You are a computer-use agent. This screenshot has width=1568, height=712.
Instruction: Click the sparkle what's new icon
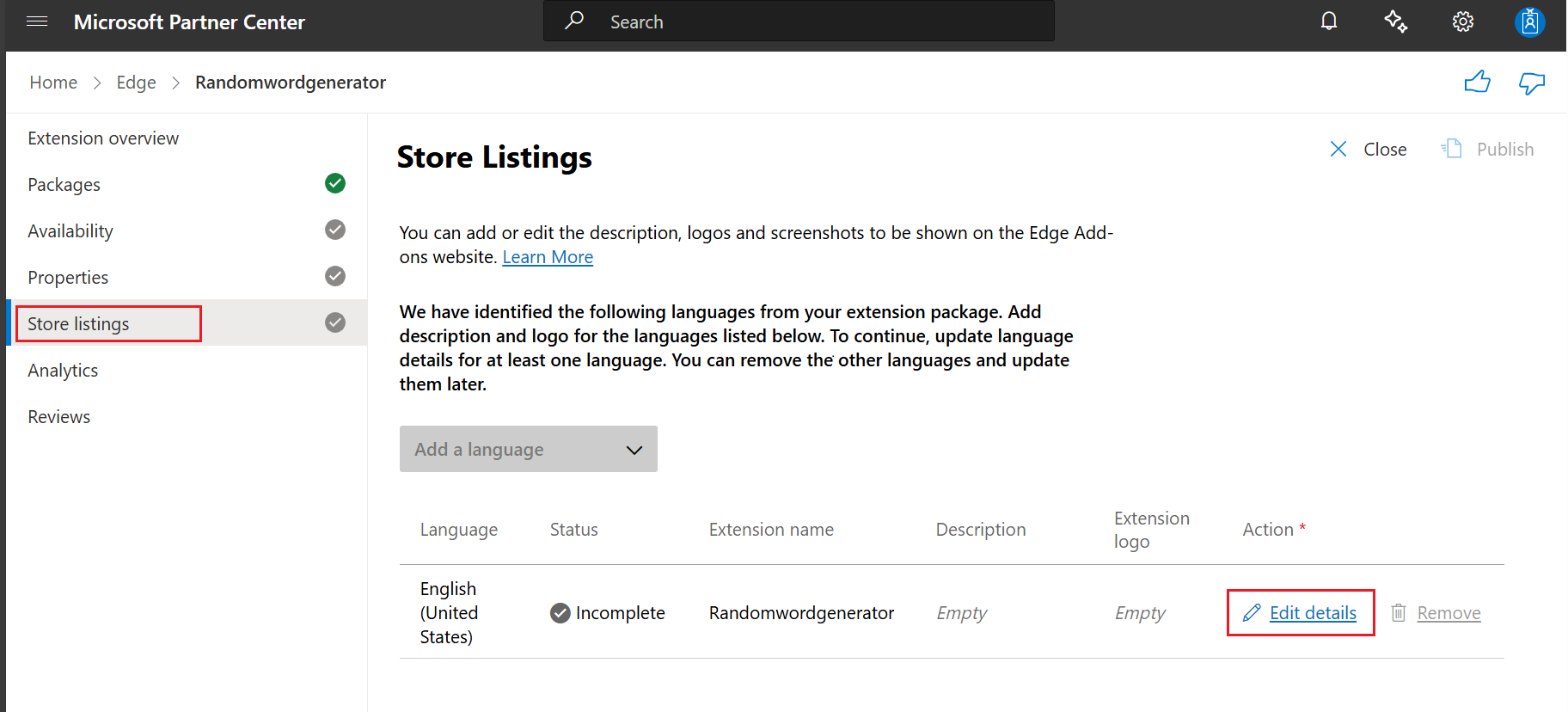click(1395, 21)
